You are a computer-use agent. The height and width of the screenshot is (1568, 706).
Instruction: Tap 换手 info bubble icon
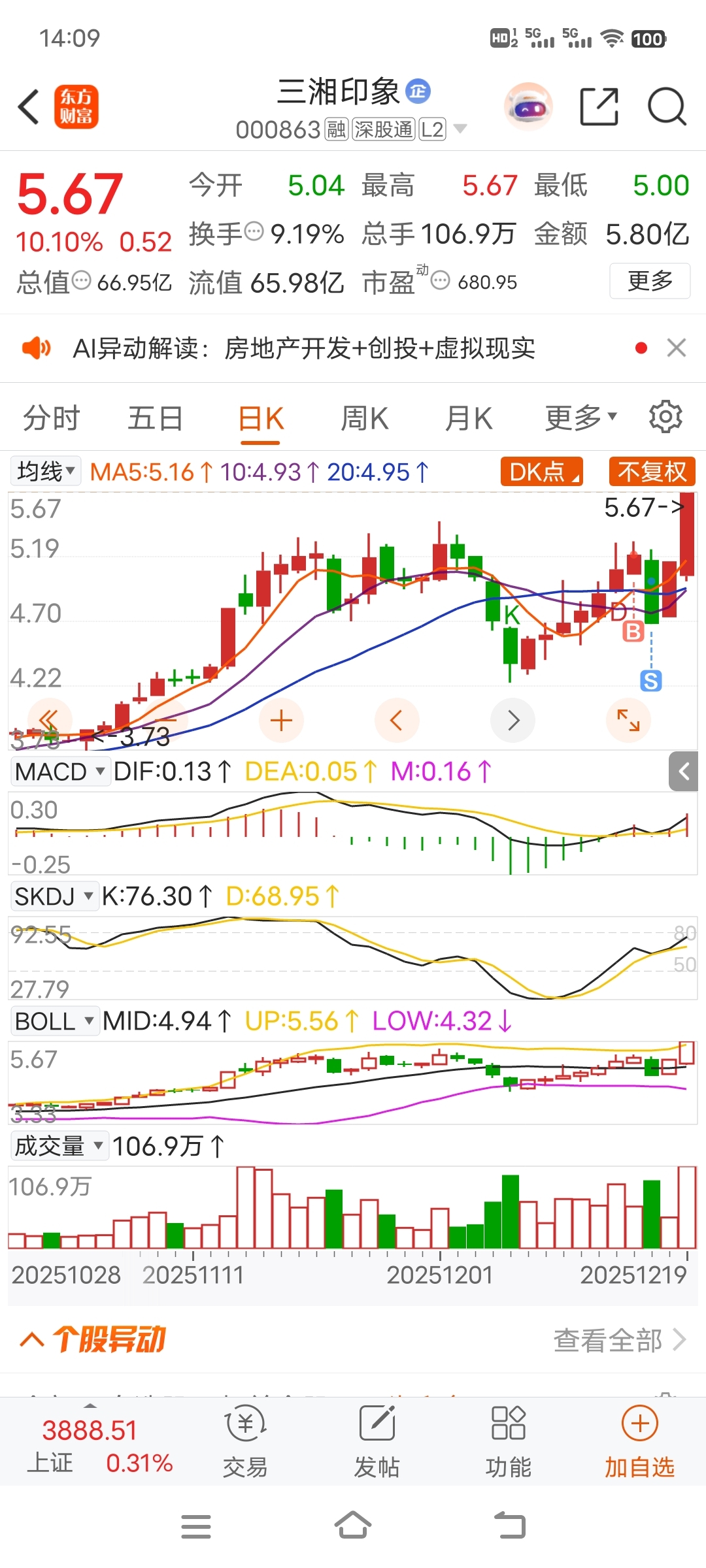[x=254, y=231]
